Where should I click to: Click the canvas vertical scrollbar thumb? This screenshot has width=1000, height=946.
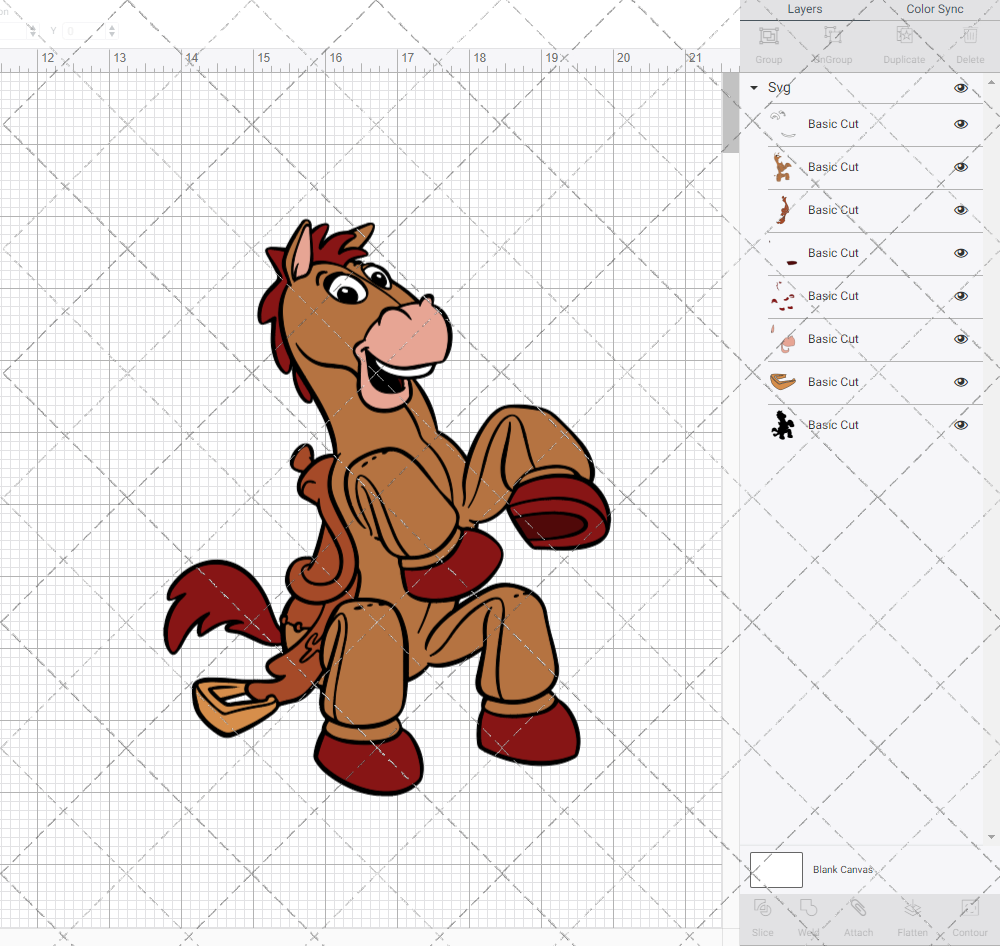point(730,113)
